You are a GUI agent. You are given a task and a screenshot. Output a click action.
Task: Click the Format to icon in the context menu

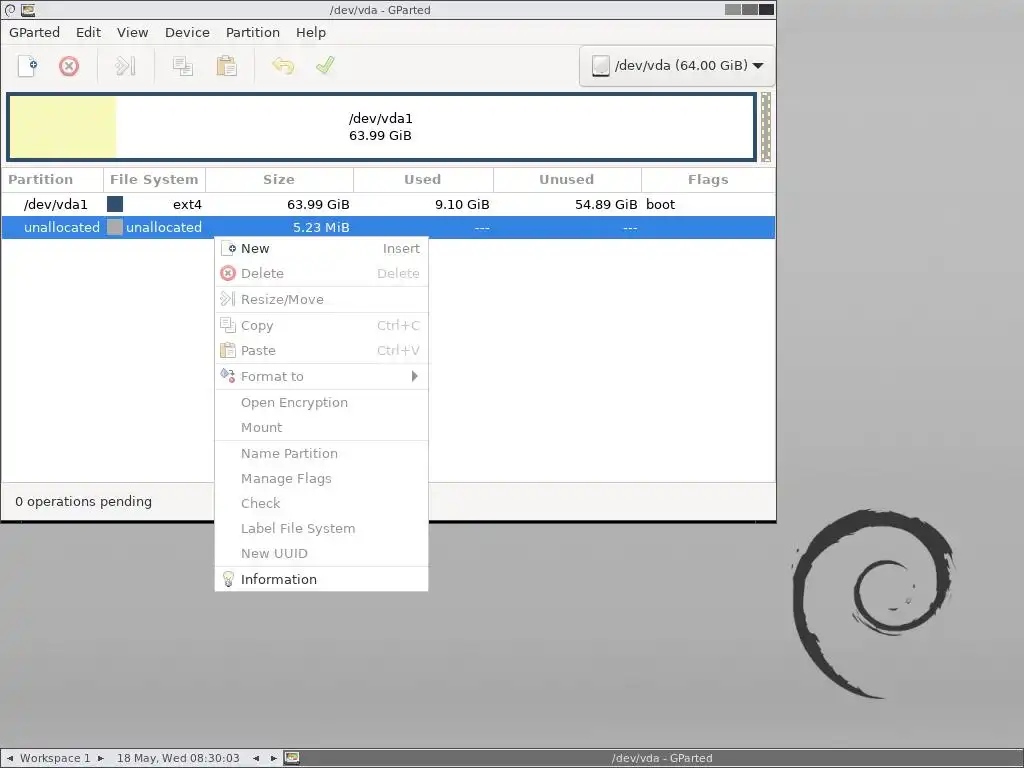[227, 376]
